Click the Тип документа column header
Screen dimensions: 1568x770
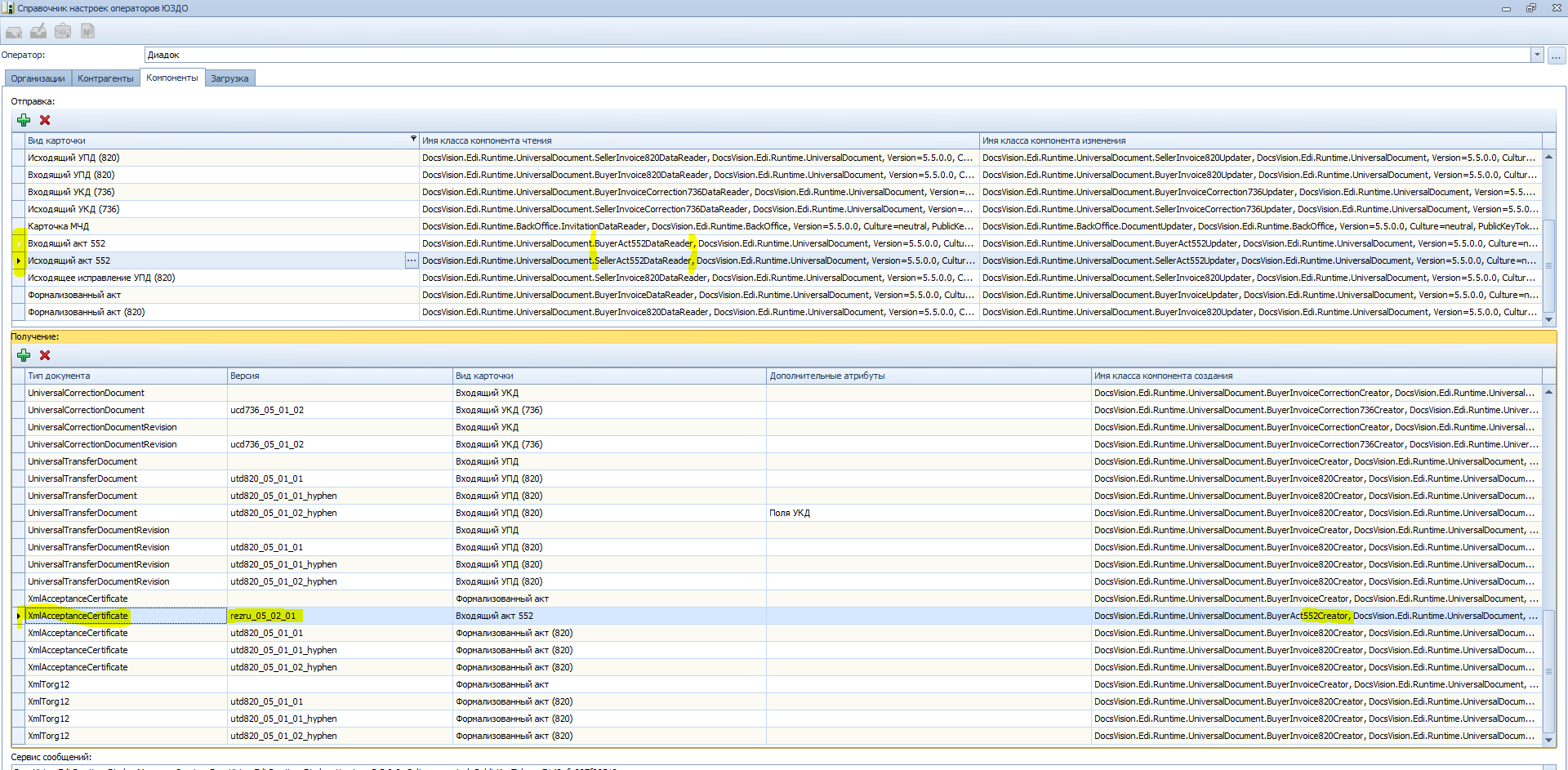point(126,376)
